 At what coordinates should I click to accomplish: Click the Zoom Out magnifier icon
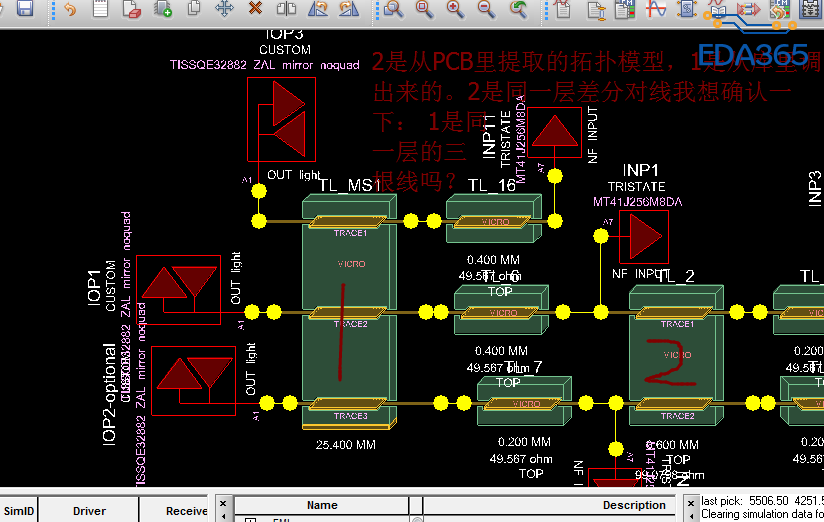click(x=486, y=9)
